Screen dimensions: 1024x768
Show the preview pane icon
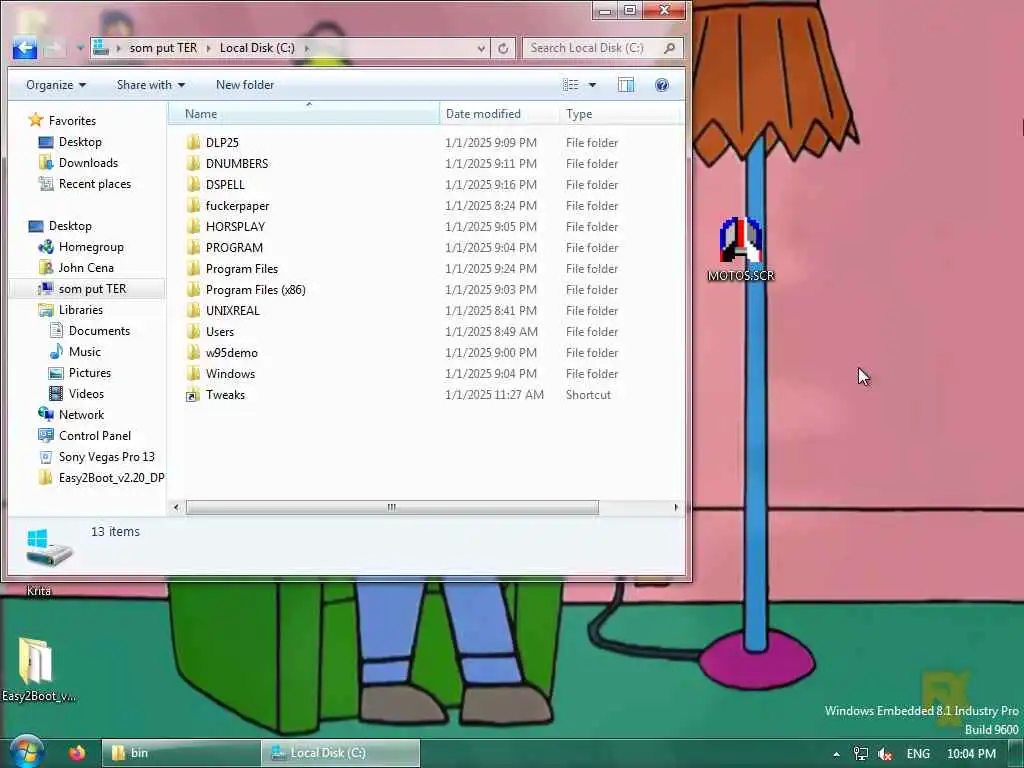626,85
